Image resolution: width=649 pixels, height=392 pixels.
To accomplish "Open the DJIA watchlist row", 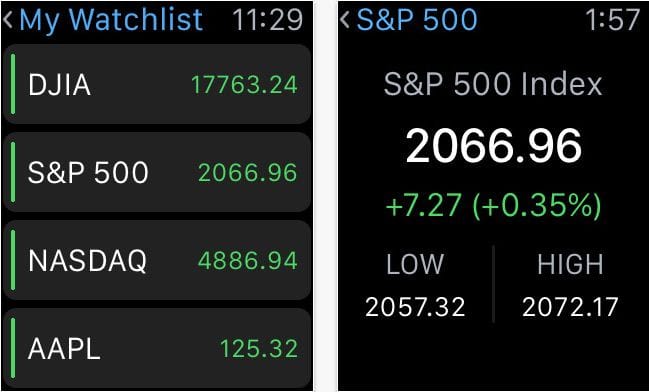I will point(157,84).
